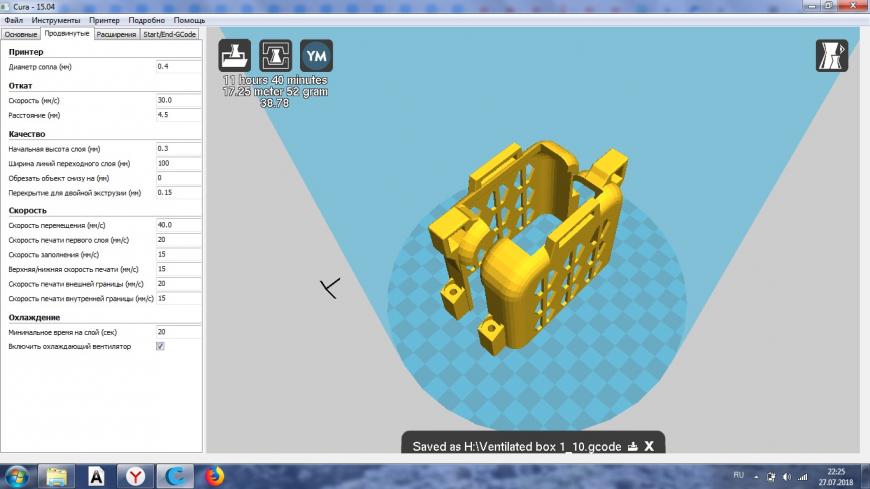The width and height of the screenshot is (870, 489).
Task: Click the Качество section heading
Action: [27, 134]
